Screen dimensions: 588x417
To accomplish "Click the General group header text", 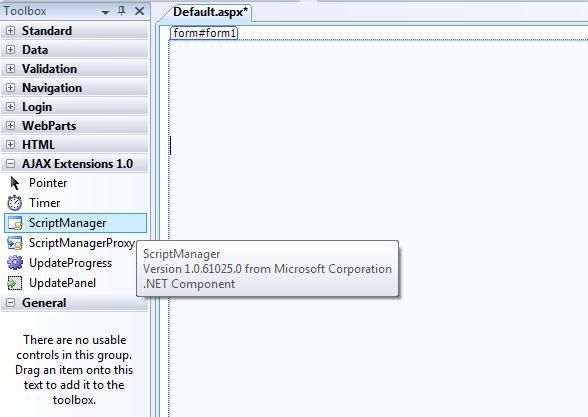I will tap(44, 303).
